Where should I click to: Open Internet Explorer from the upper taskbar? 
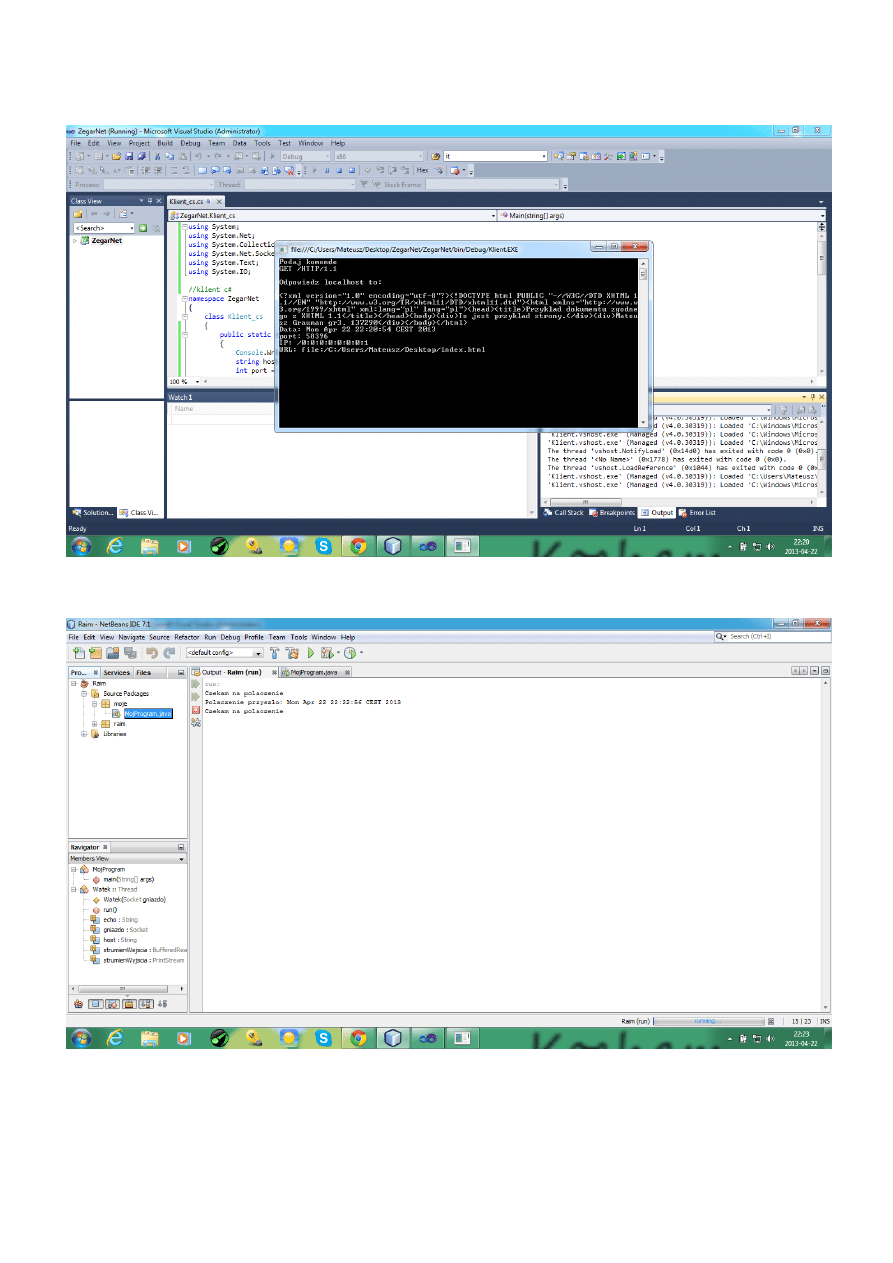point(115,546)
